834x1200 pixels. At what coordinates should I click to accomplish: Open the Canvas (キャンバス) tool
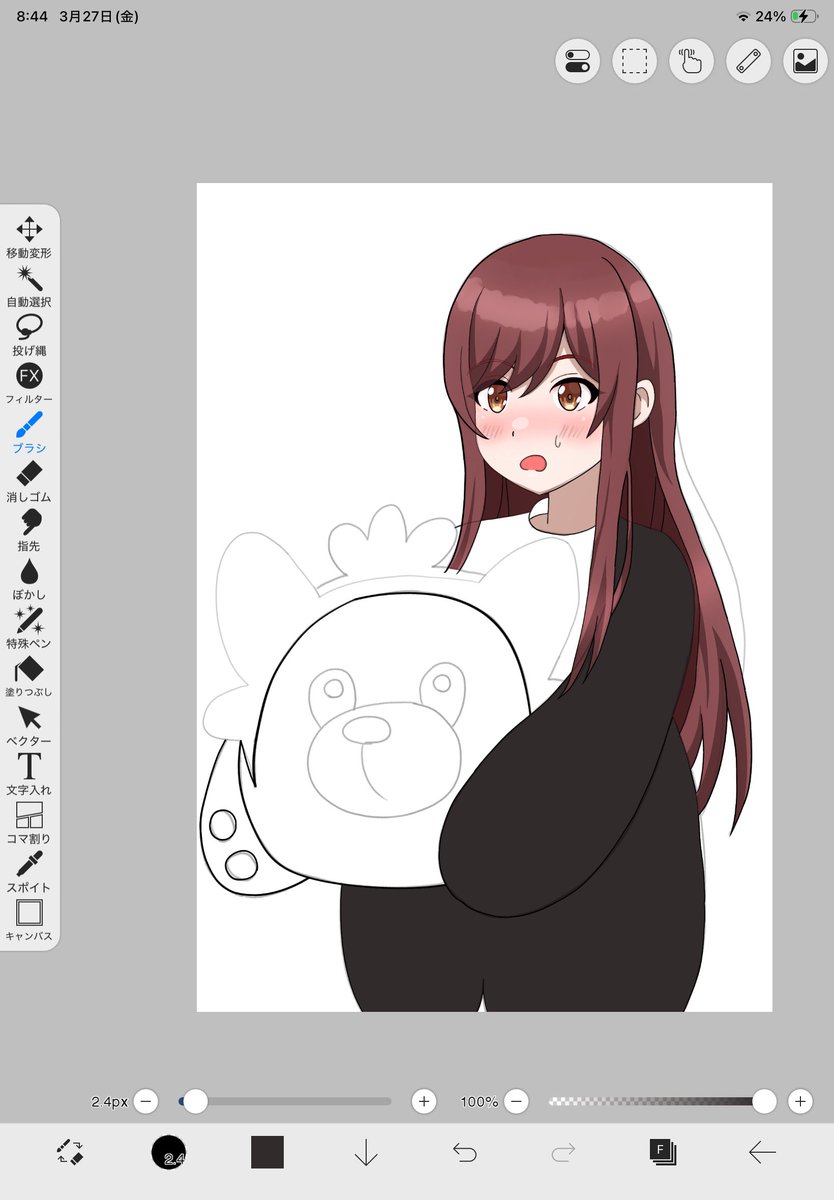tap(29, 920)
